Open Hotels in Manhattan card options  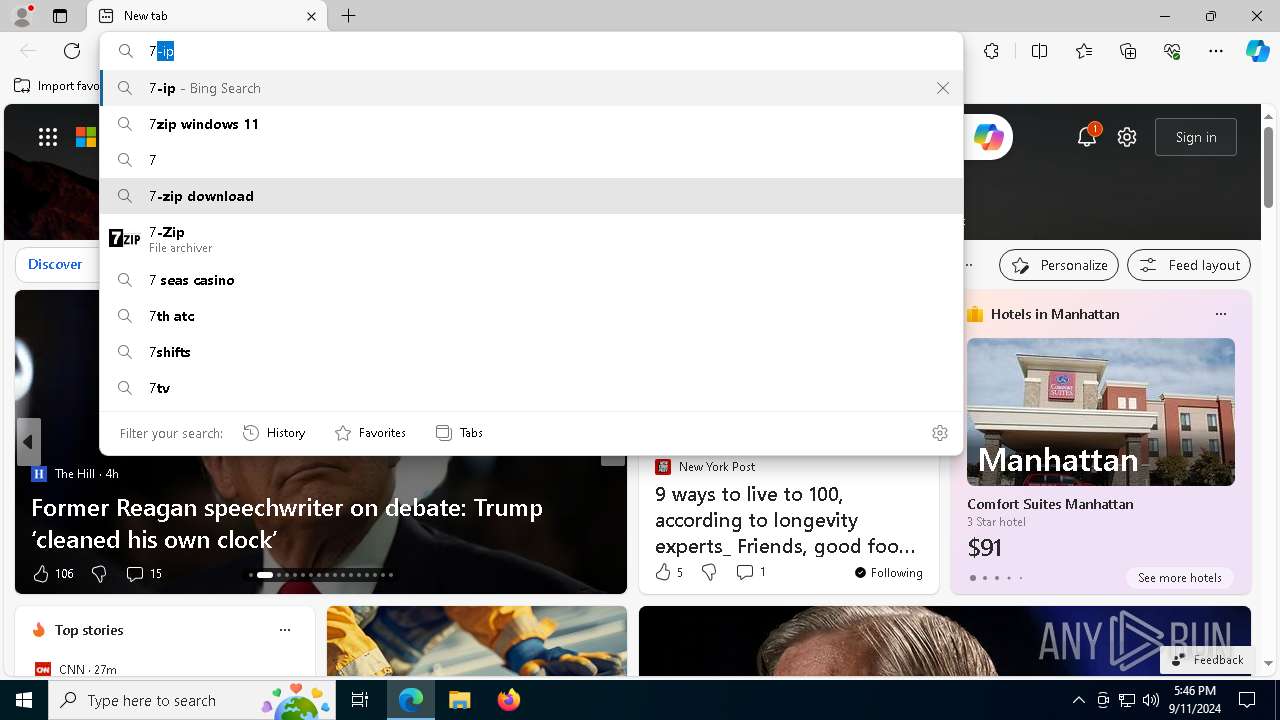pyautogui.click(x=1220, y=314)
